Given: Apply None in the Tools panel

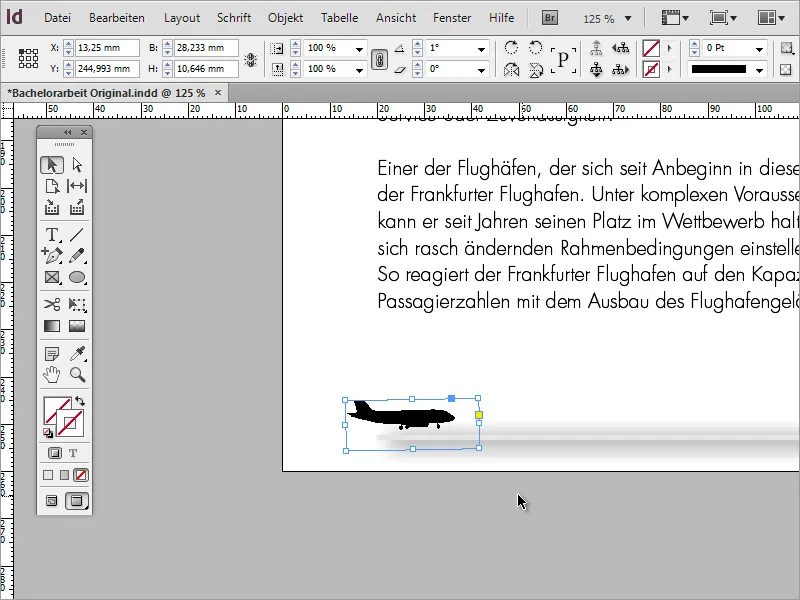Looking at the screenshot, I should (80, 475).
